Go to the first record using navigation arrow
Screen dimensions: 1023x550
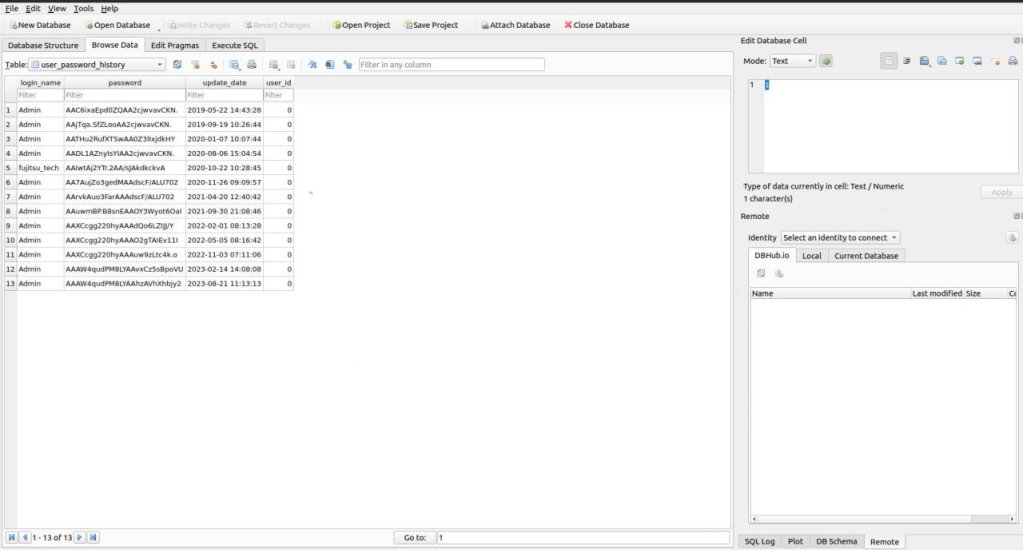tap(12, 537)
